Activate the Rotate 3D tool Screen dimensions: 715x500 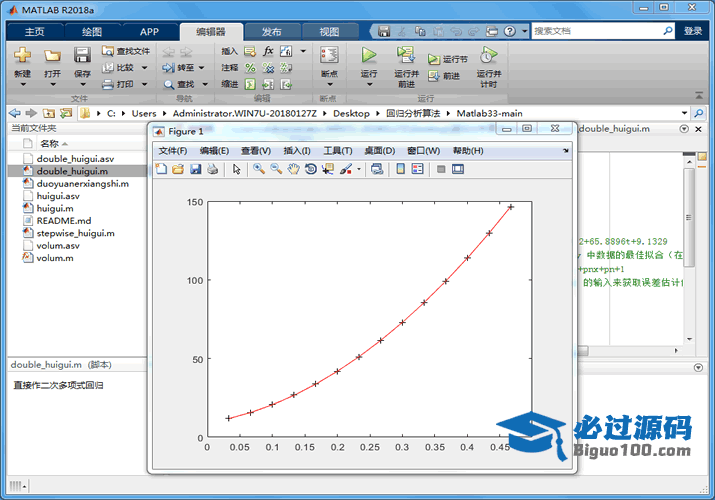(x=311, y=169)
